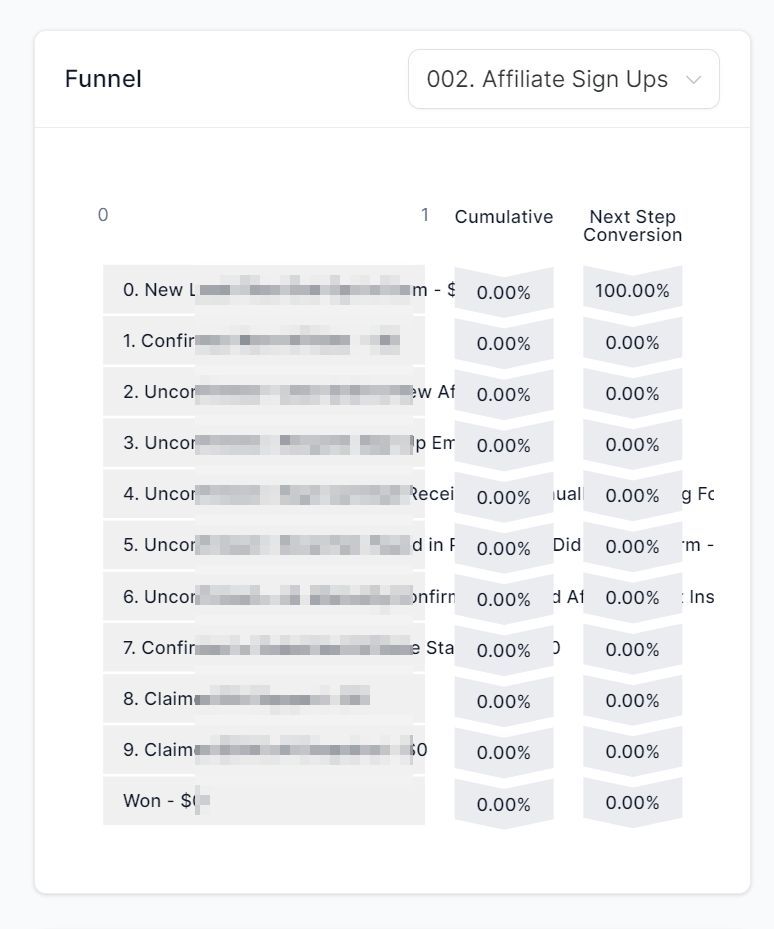Image resolution: width=774 pixels, height=929 pixels.
Task: Click Won row next step conversion badge
Action: 632,803
